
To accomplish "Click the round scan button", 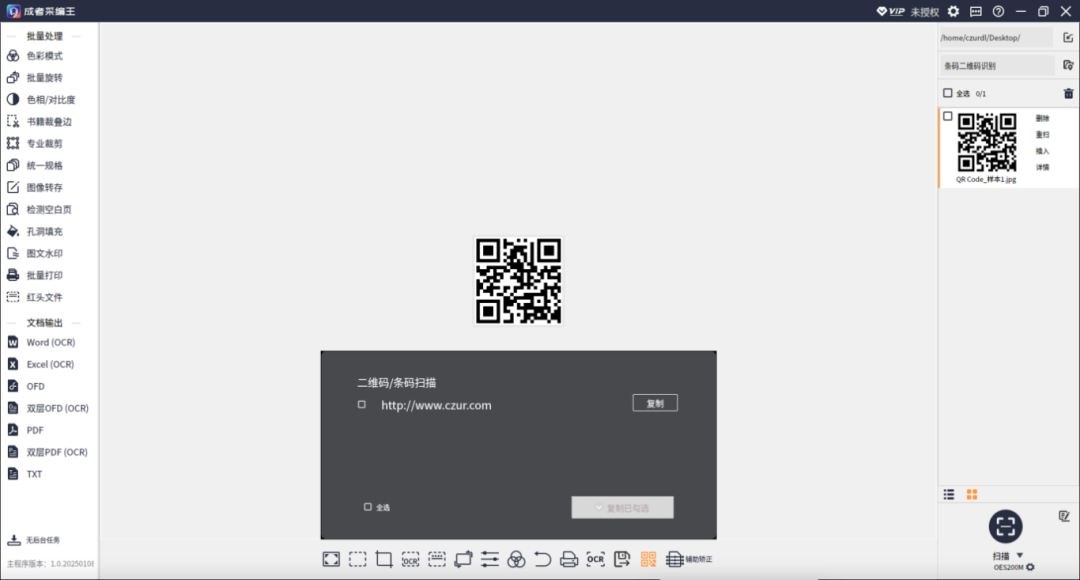I will pyautogui.click(x=1006, y=526).
